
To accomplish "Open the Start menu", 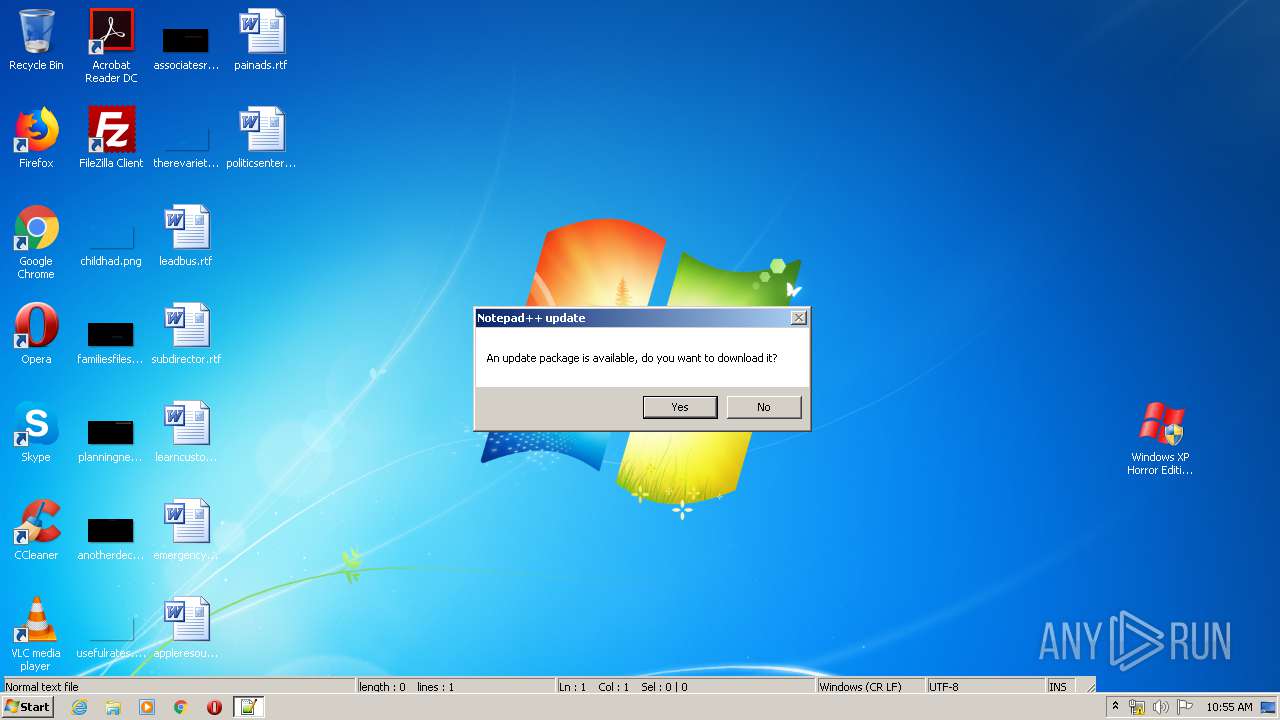I will click(28, 707).
